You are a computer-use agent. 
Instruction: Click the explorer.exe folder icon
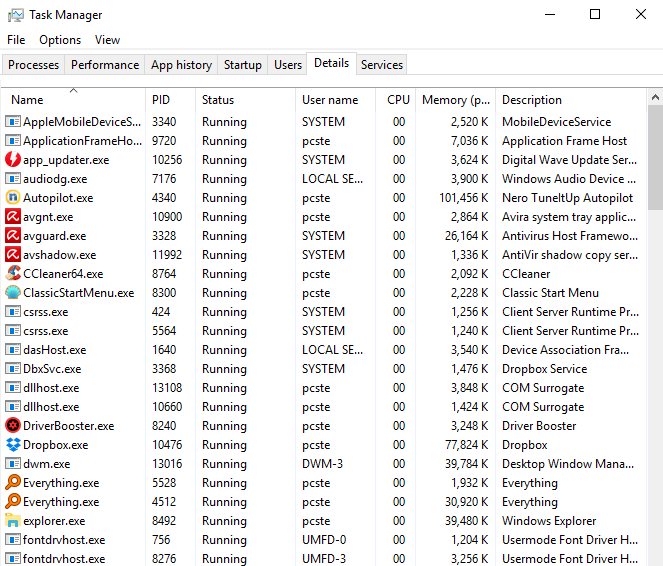tap(13, 521)
